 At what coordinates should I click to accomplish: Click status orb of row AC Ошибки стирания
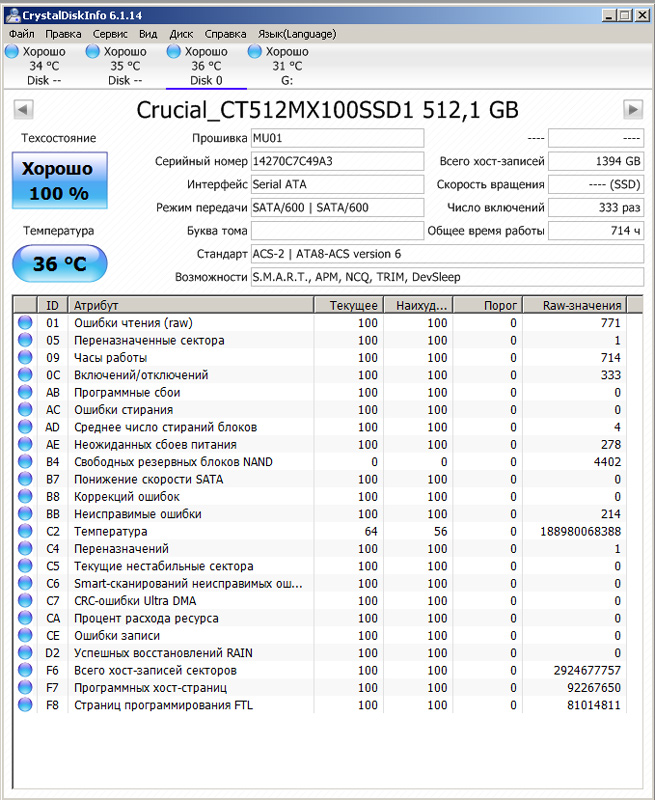[x=25, y=409]
